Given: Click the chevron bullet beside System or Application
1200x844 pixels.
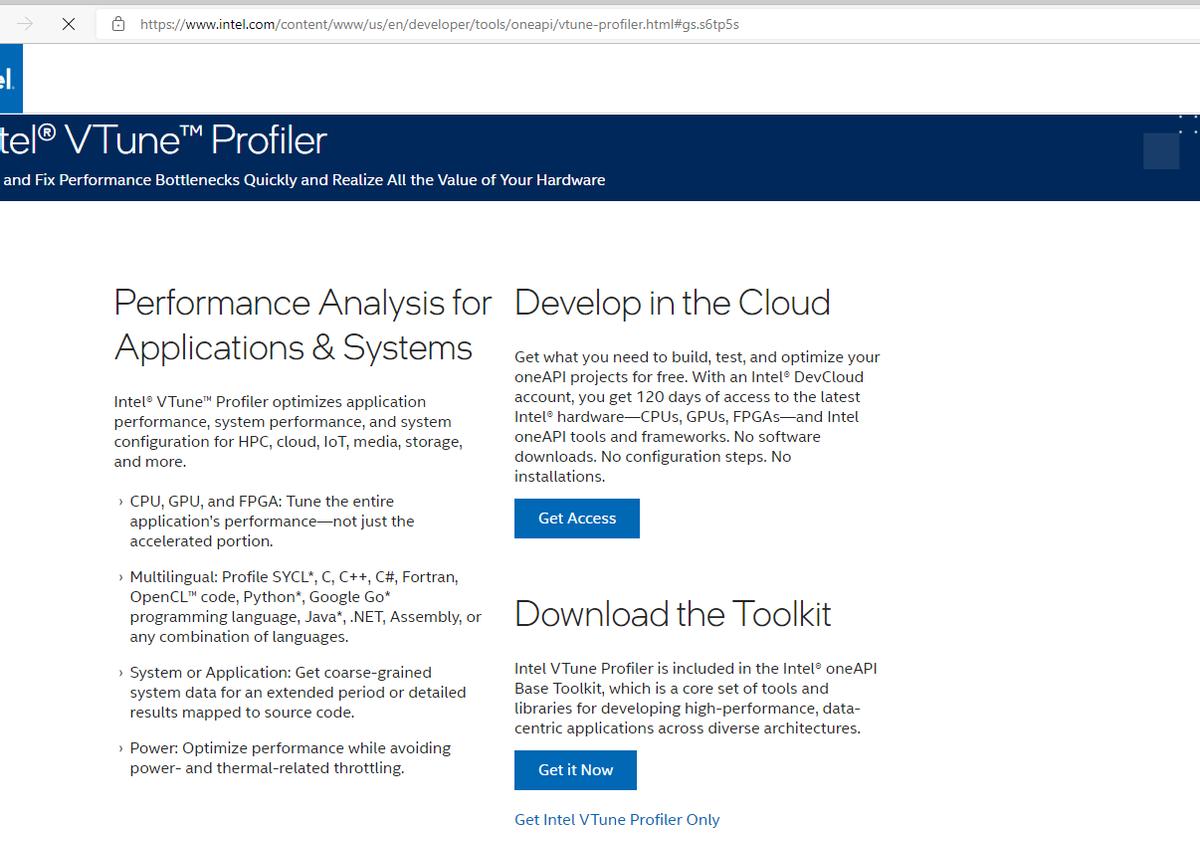Looking at the screenshot, I should 120,673.
